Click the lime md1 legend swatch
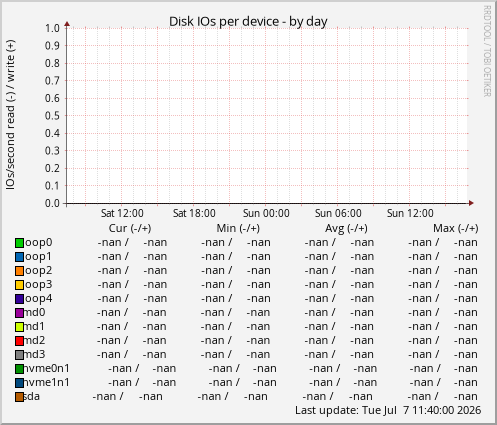The height and width of the screenshot is (425, 497). [19, 327]
